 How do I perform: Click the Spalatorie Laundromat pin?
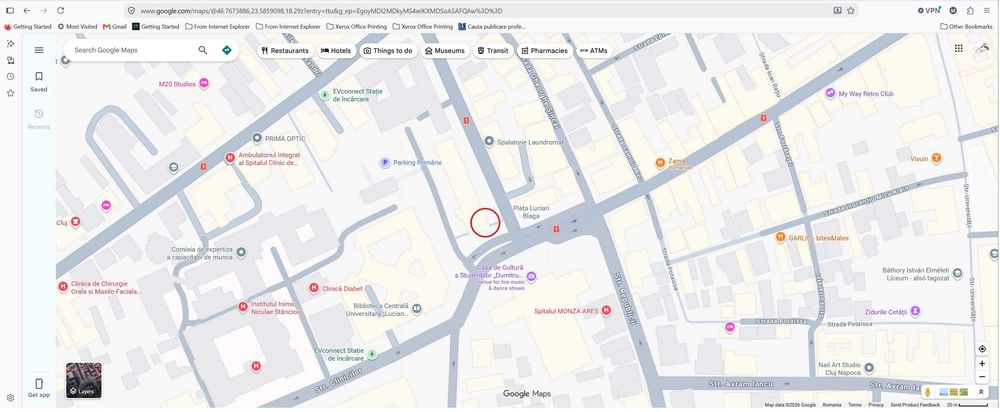click(x=489, y=142)
